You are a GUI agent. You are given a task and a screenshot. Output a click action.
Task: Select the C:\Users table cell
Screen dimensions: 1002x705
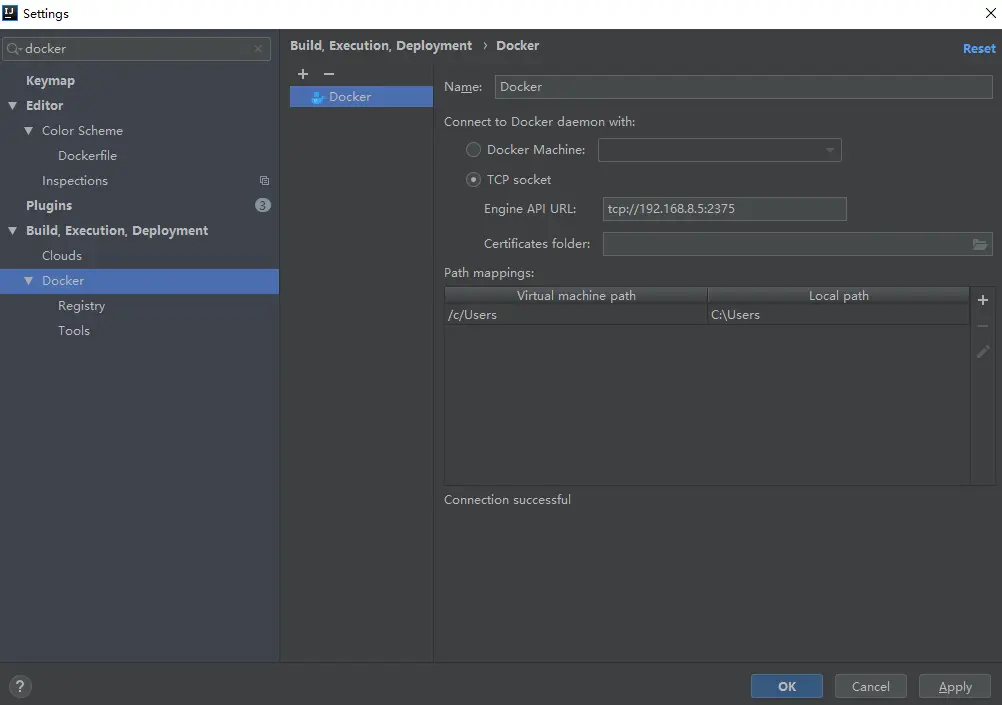tap(838, 314)
